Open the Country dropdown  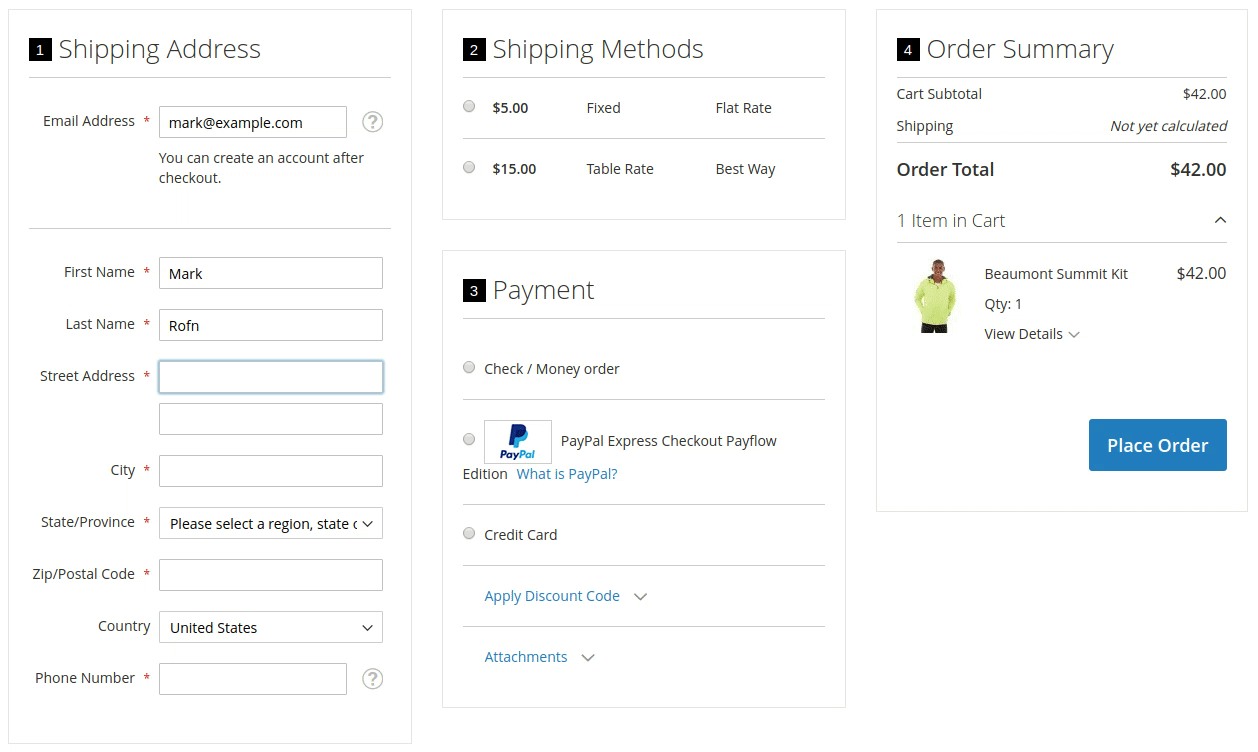[270, 628]
